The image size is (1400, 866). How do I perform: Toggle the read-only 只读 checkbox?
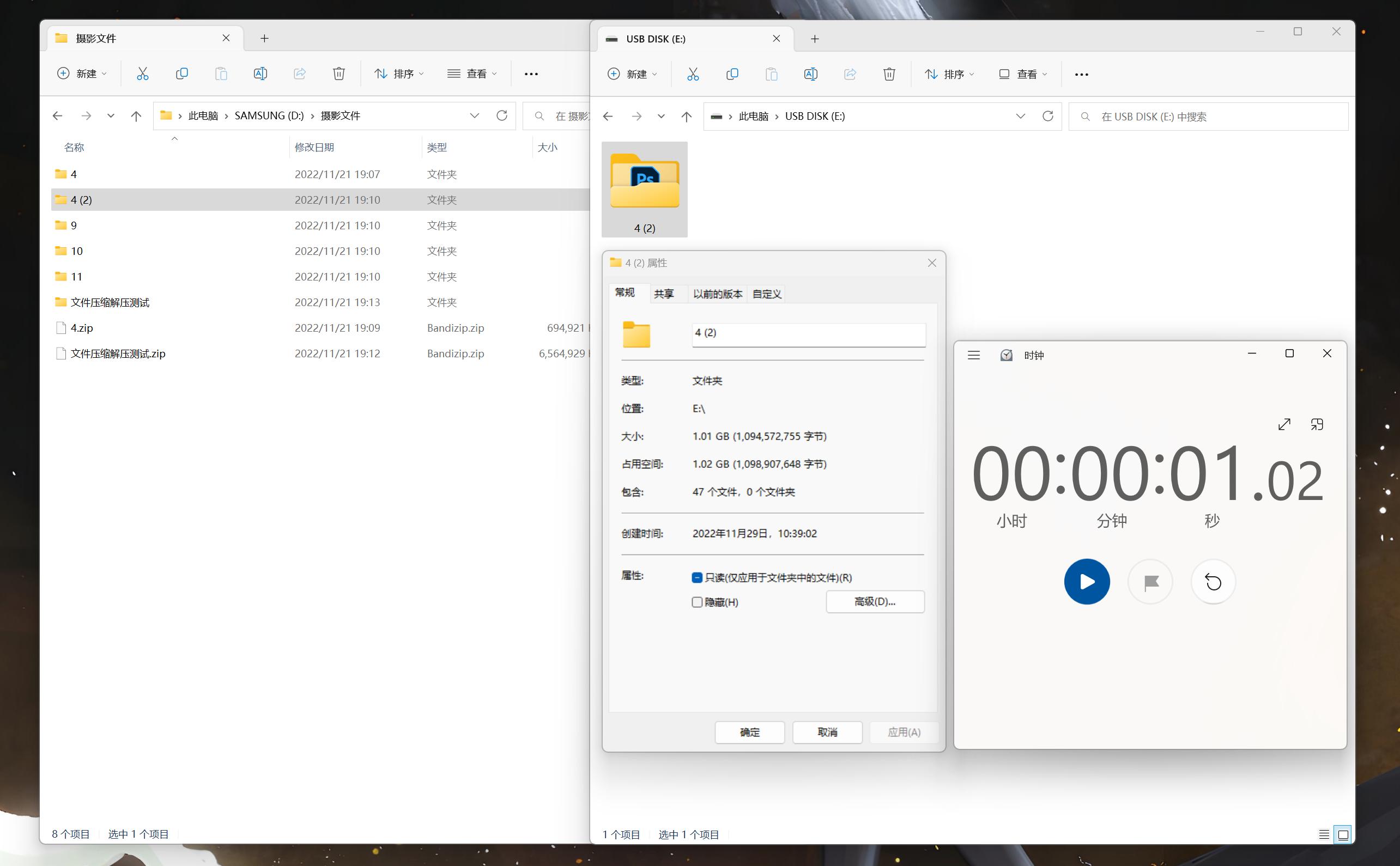point(697,577)
